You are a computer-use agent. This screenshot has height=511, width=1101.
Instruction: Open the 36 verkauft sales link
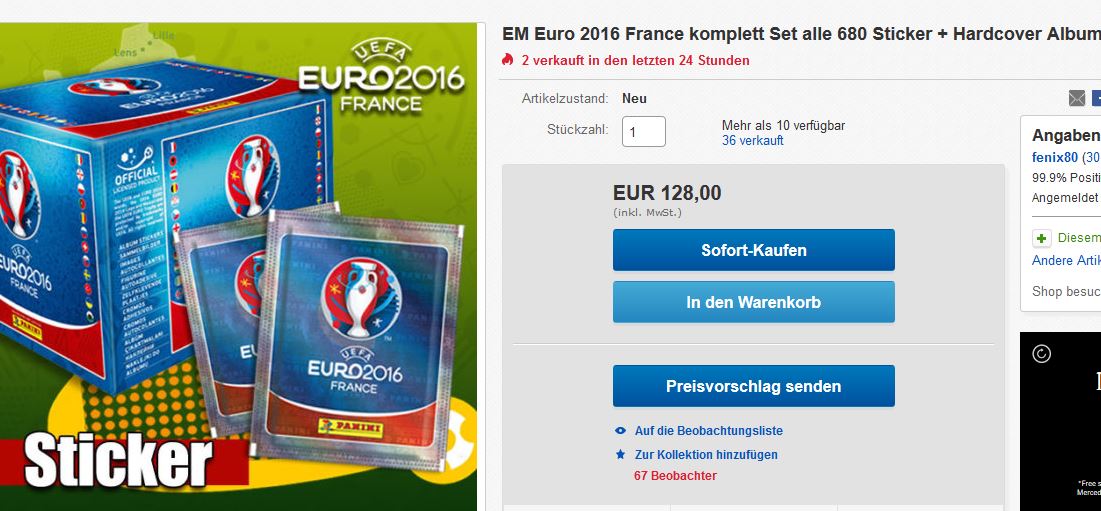click(752, 140)
